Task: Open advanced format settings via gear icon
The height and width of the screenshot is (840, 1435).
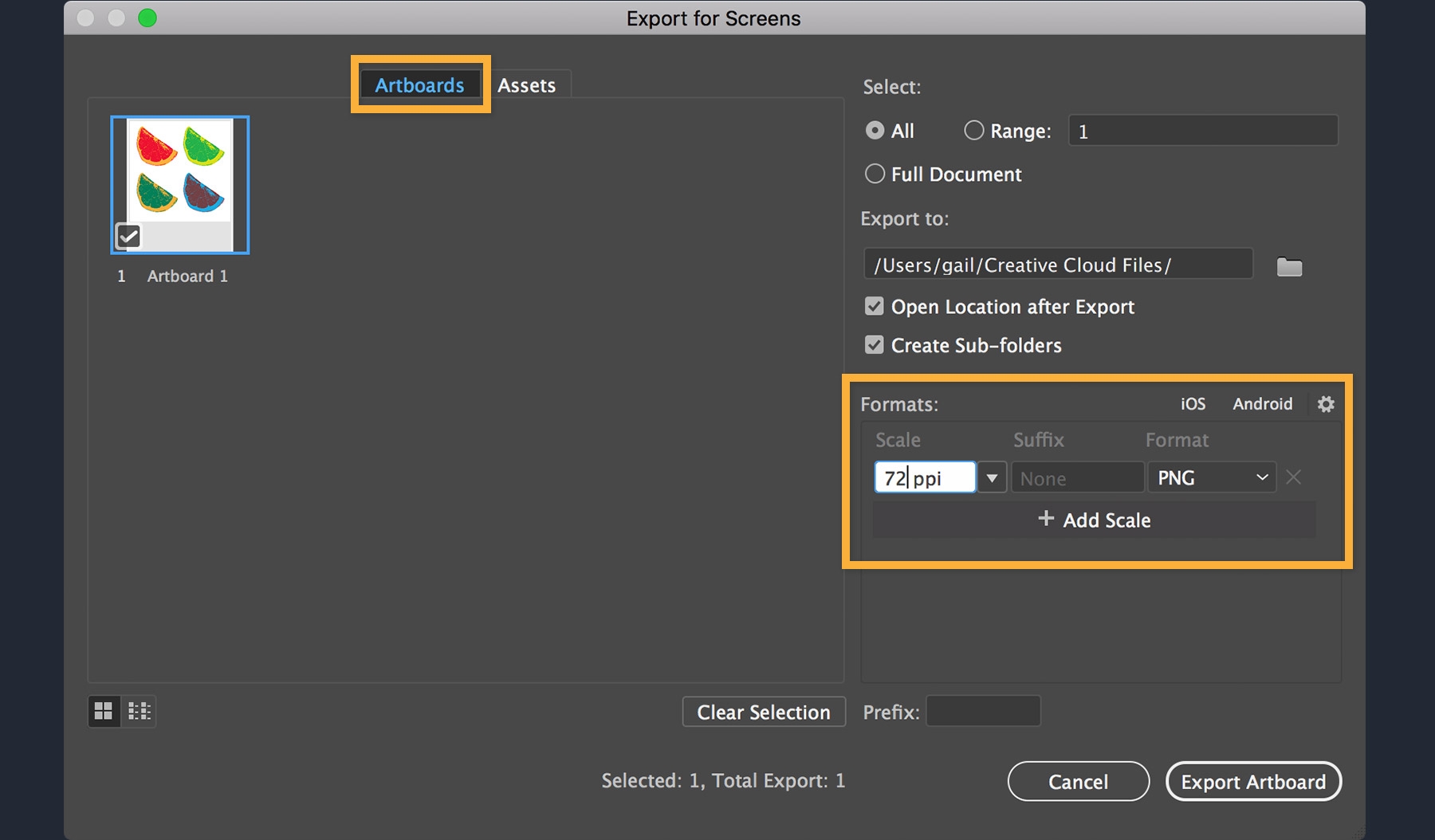Action: coord(1325,404)
